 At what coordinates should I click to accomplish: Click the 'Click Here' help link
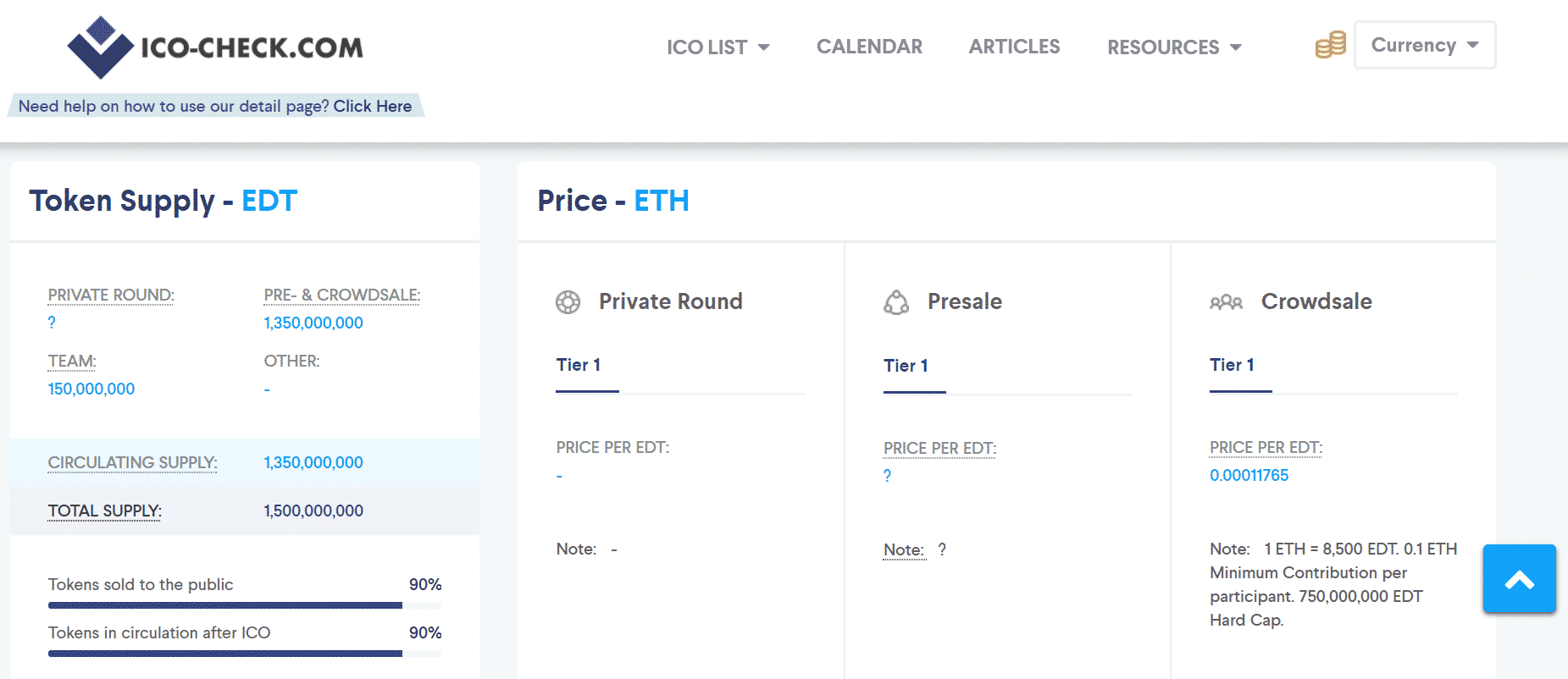click(x=373, y=106)
